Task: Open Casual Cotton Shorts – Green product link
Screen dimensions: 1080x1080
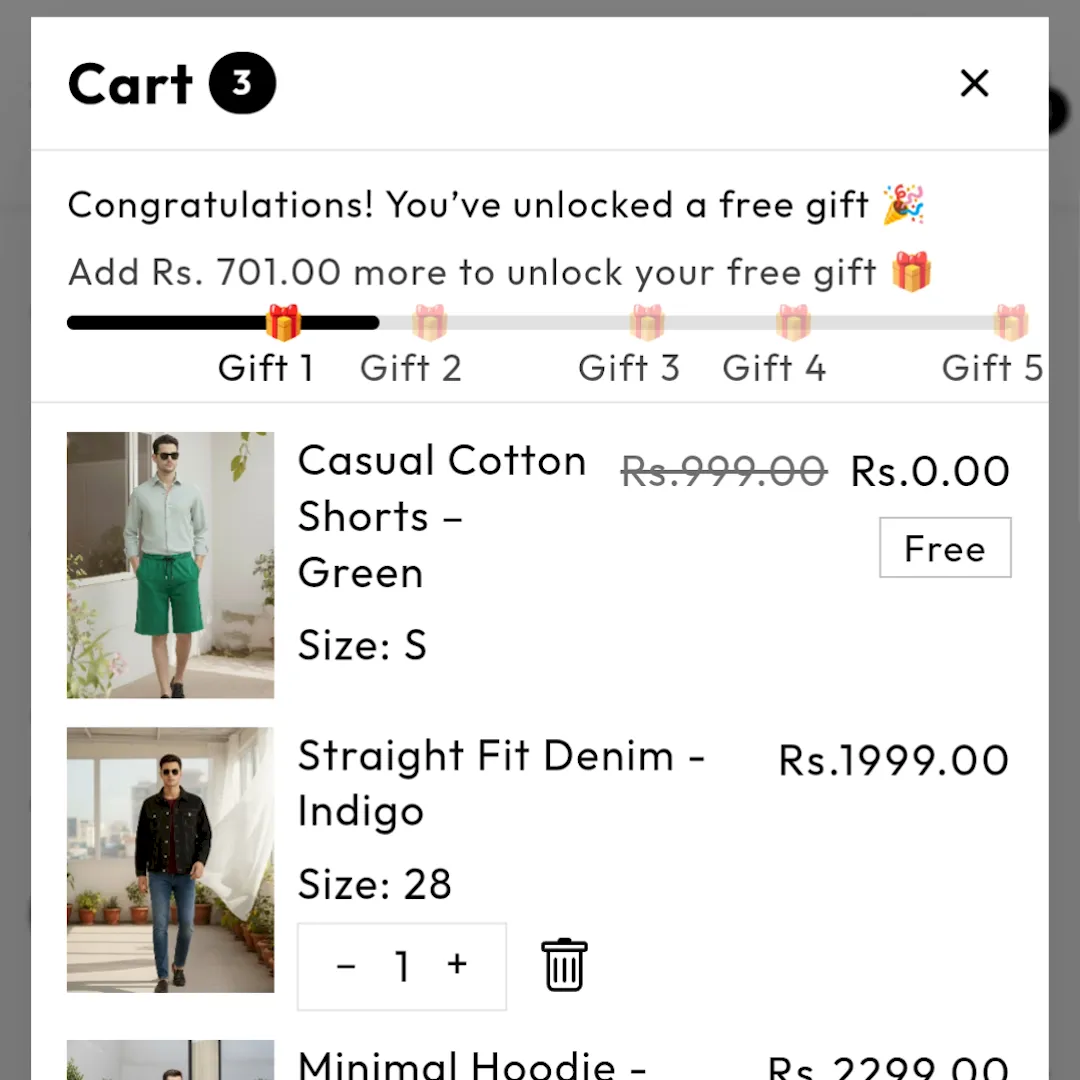Action: click(441, 516)
